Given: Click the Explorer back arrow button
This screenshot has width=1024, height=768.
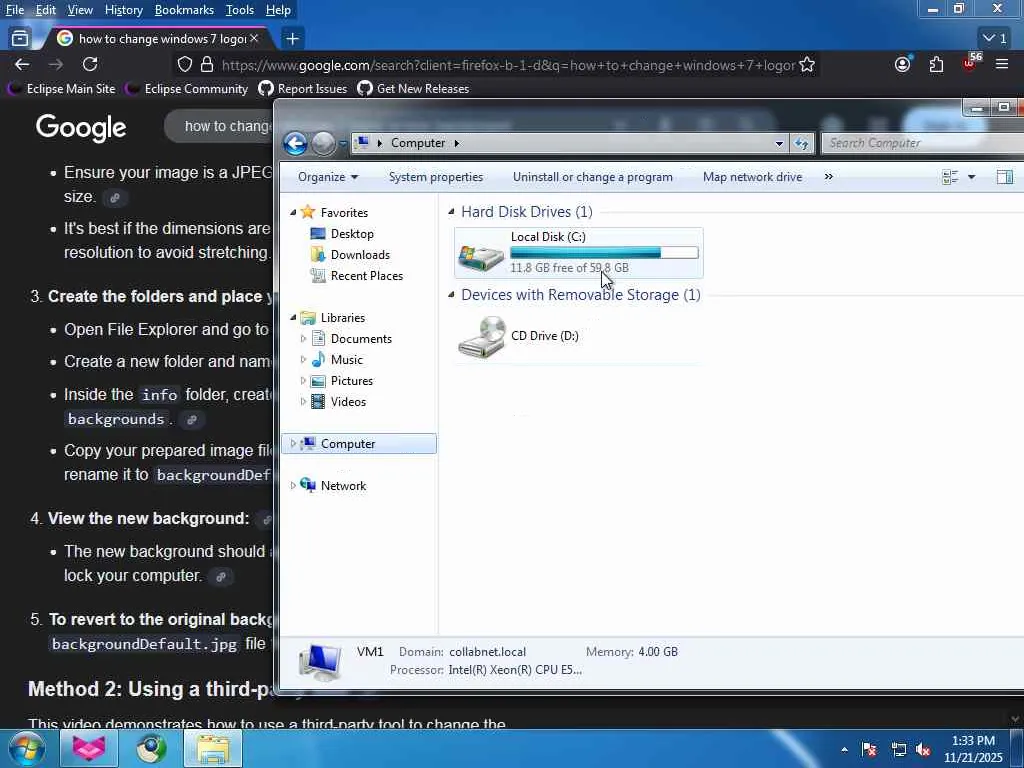Looking at the screenshot, I should click(295, 143).
